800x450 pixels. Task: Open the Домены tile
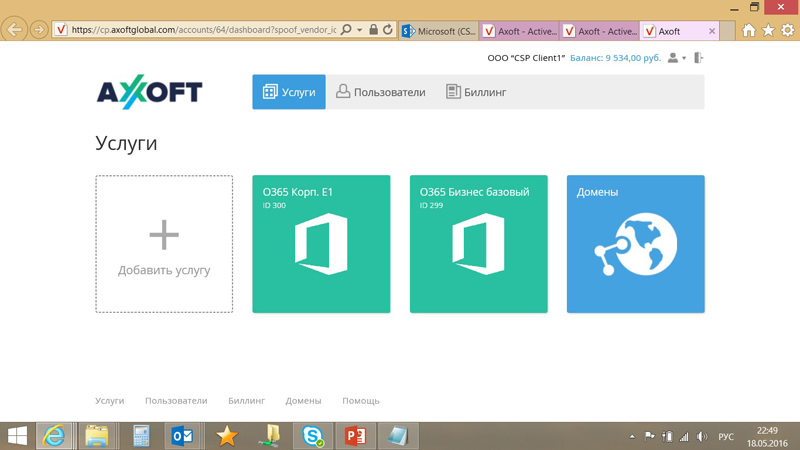(636, 244)
